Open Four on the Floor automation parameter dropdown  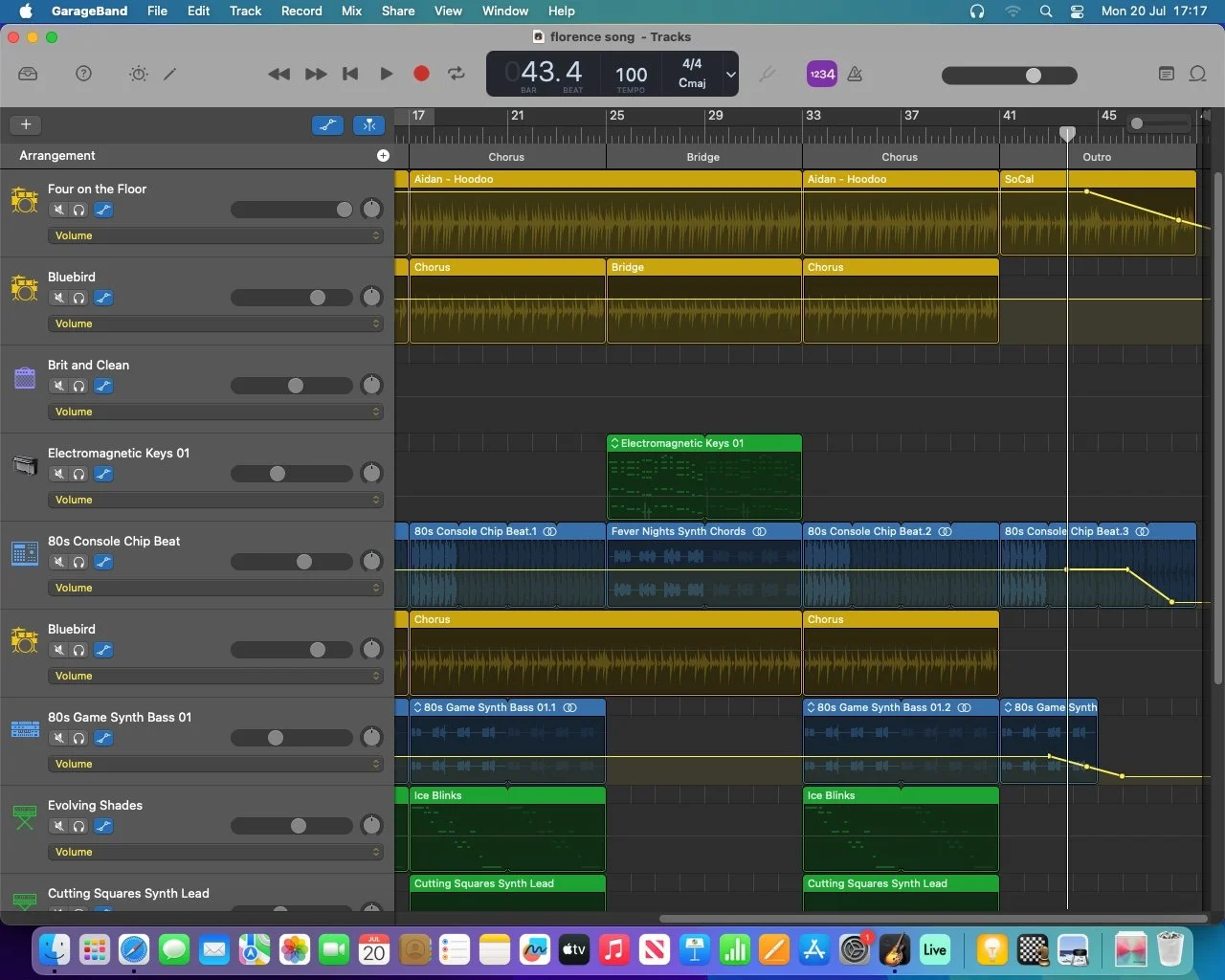point(215,235)
